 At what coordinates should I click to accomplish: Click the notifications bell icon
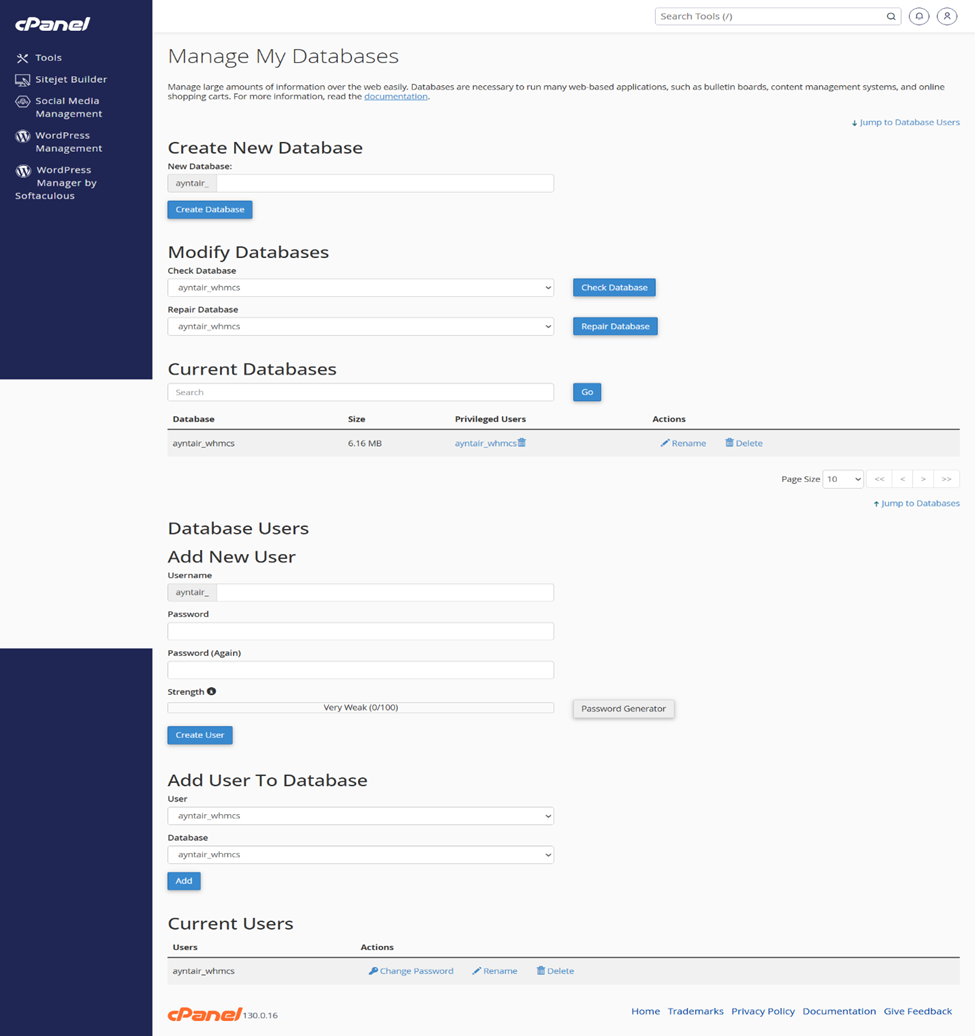tap(918, 16)
